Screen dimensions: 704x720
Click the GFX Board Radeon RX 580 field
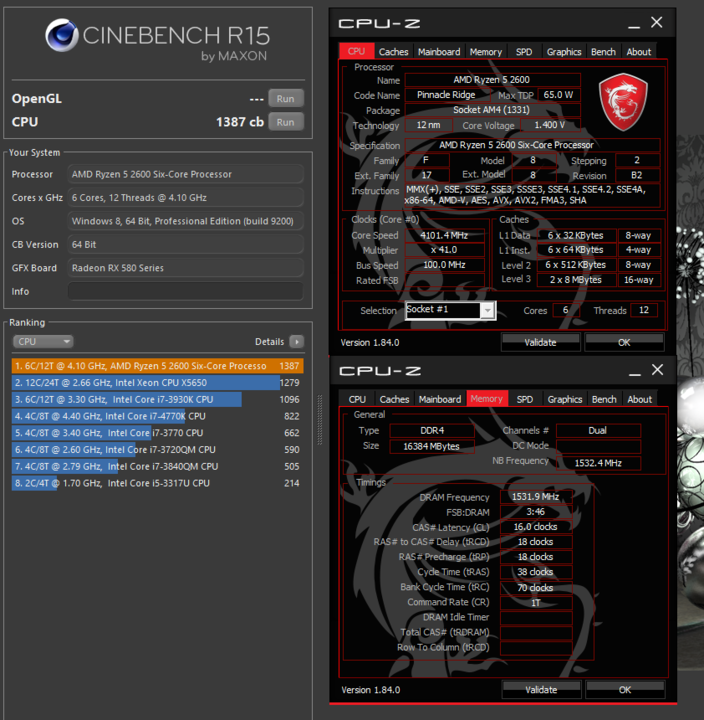(186, 268)
